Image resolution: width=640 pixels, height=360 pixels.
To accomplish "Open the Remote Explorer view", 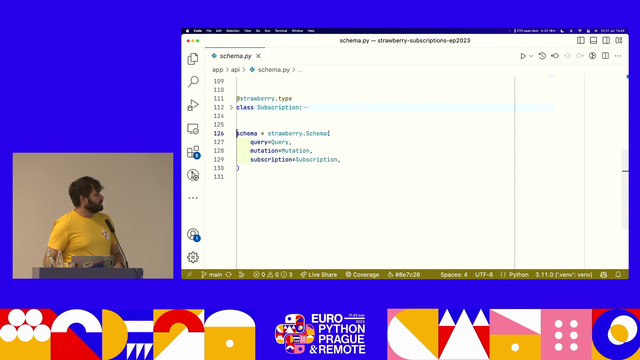I will 193,129.
